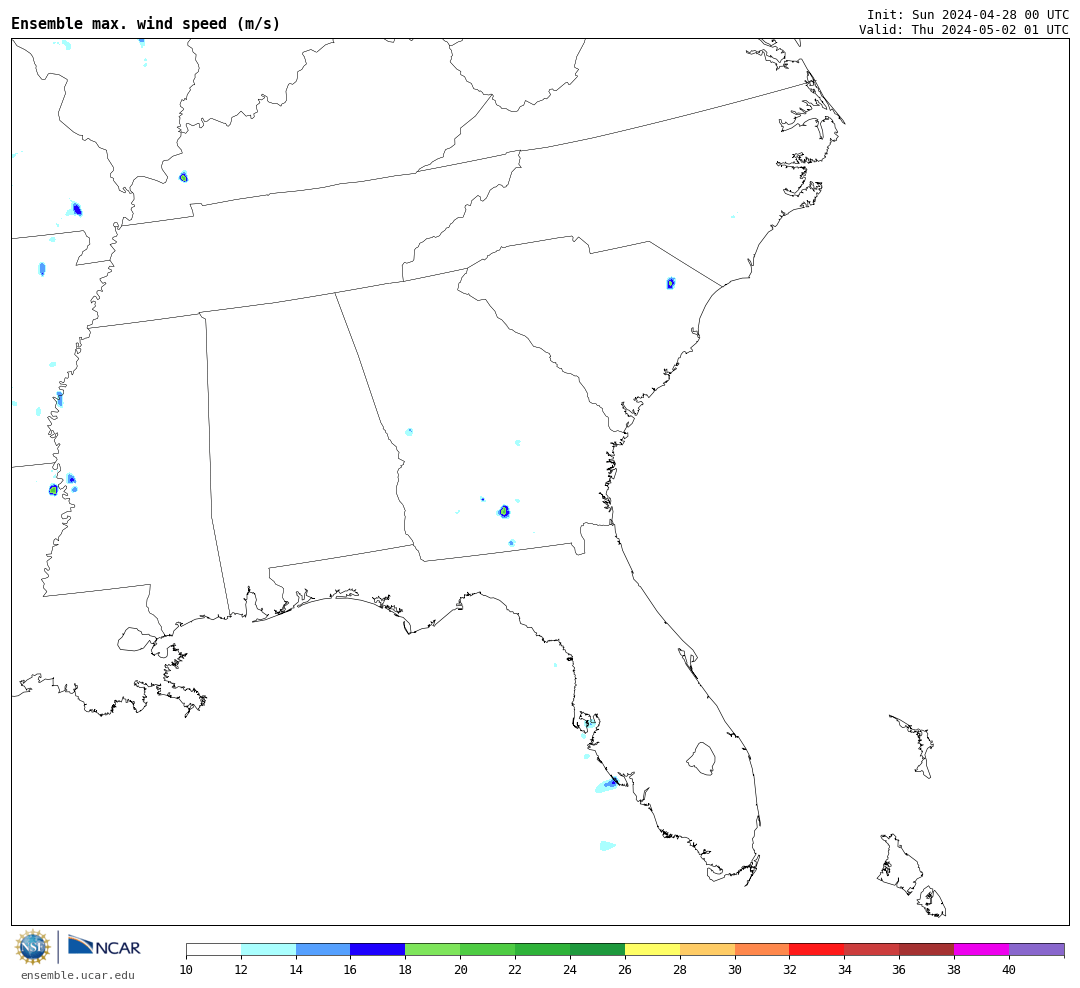Image resolution: width=1080 pixels, height=988 pixels.
Task: Select the purple above-40 colorbar segment
Action: pyautogui.click(x=1037, y=949)
